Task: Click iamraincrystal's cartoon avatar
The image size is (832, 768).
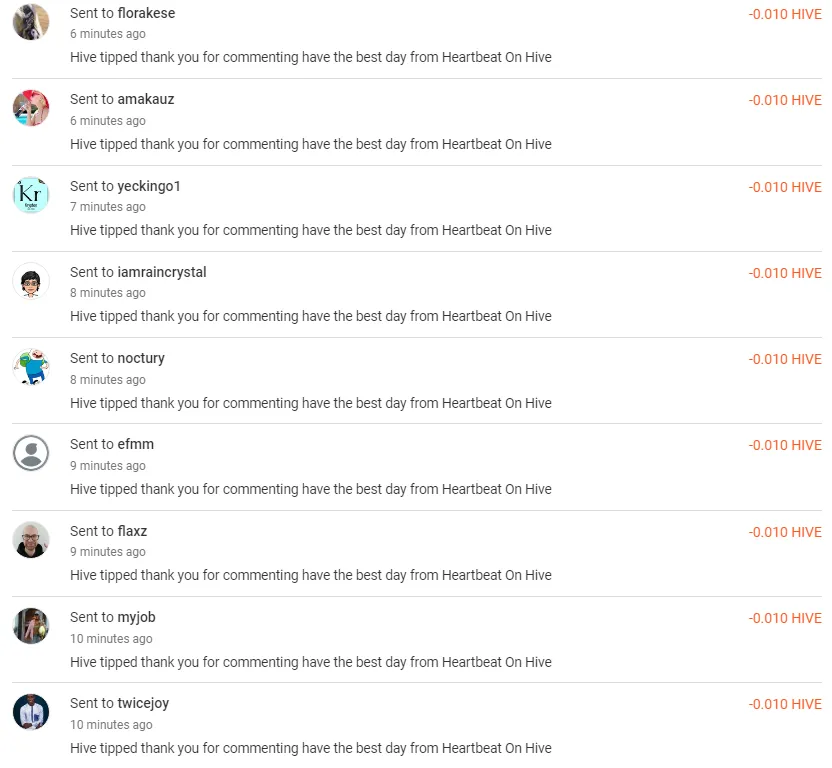Action: click(x=31, y=281)
